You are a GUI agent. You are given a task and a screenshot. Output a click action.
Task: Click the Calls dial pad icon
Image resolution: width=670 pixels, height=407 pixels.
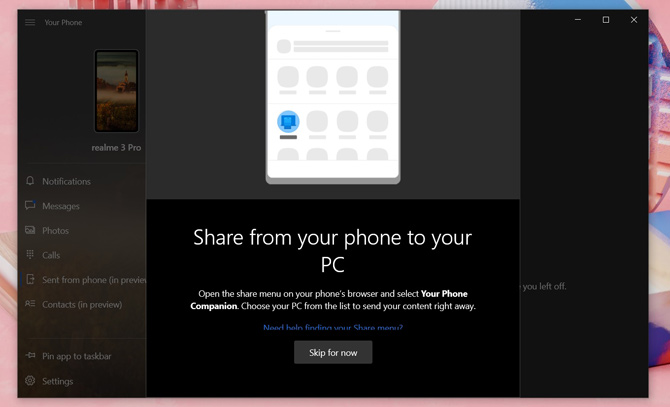pyautogui.click(x=30, y=255)
